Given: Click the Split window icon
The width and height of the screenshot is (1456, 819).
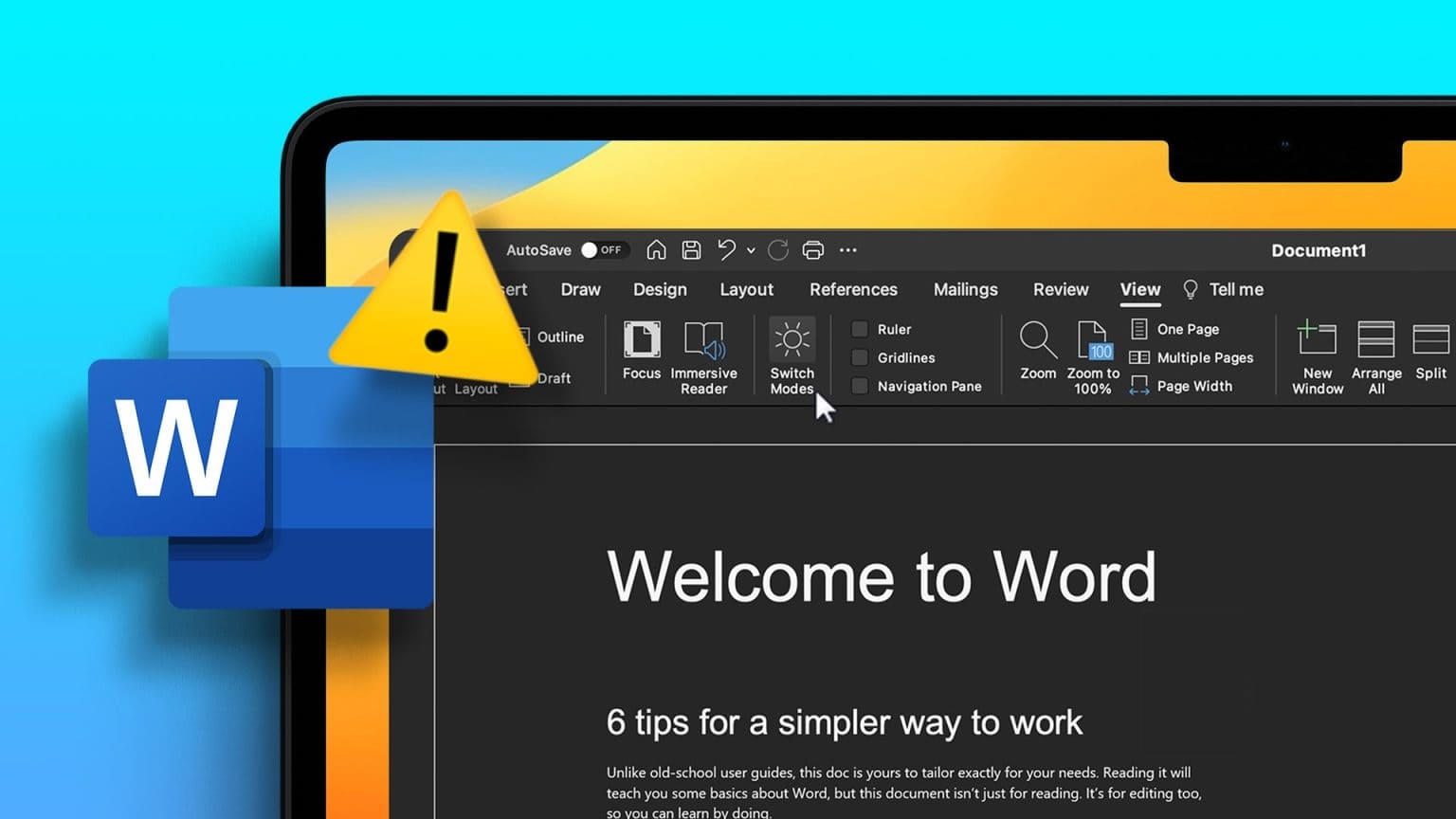Looking at the screenshot, I should click(1430, 351).
